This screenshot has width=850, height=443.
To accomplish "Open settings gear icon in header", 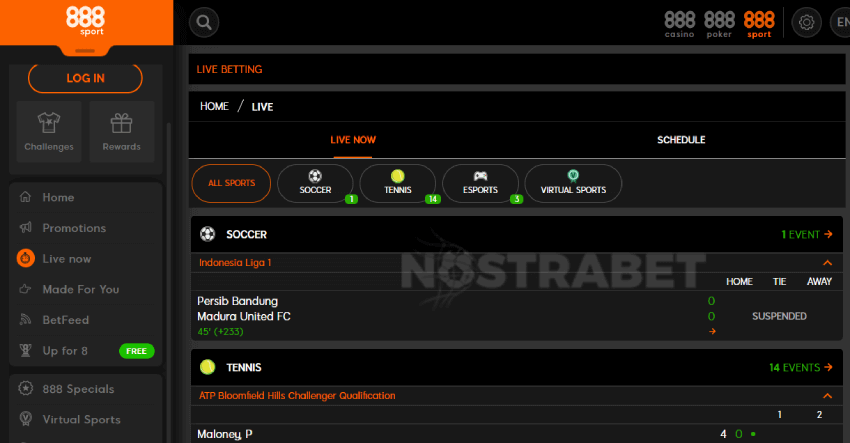I will [x=806, y=22].
